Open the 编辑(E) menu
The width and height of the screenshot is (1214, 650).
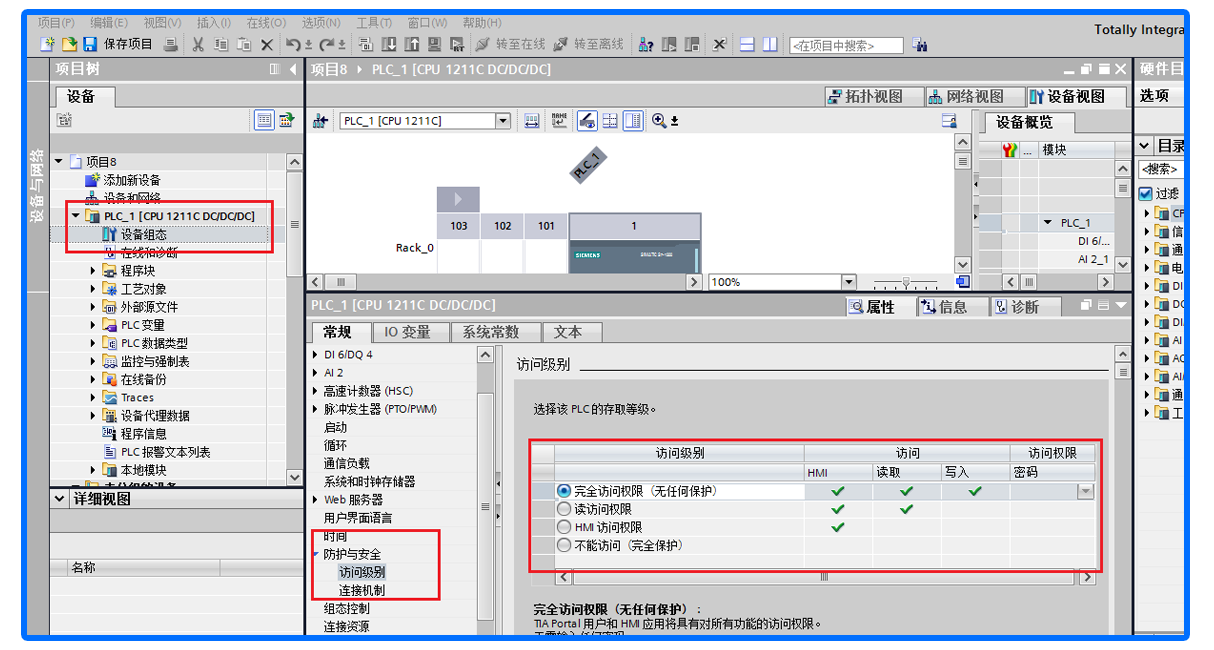coord(109,22)
